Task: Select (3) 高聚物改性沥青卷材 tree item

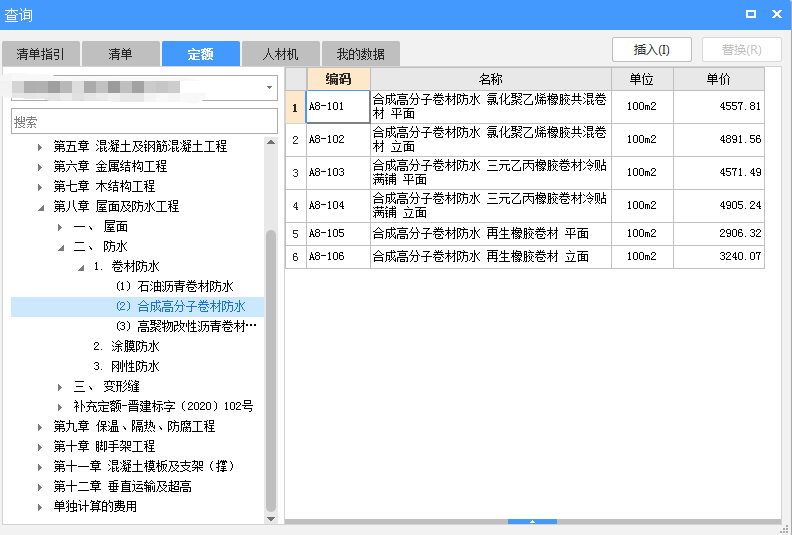Action: 186,326
